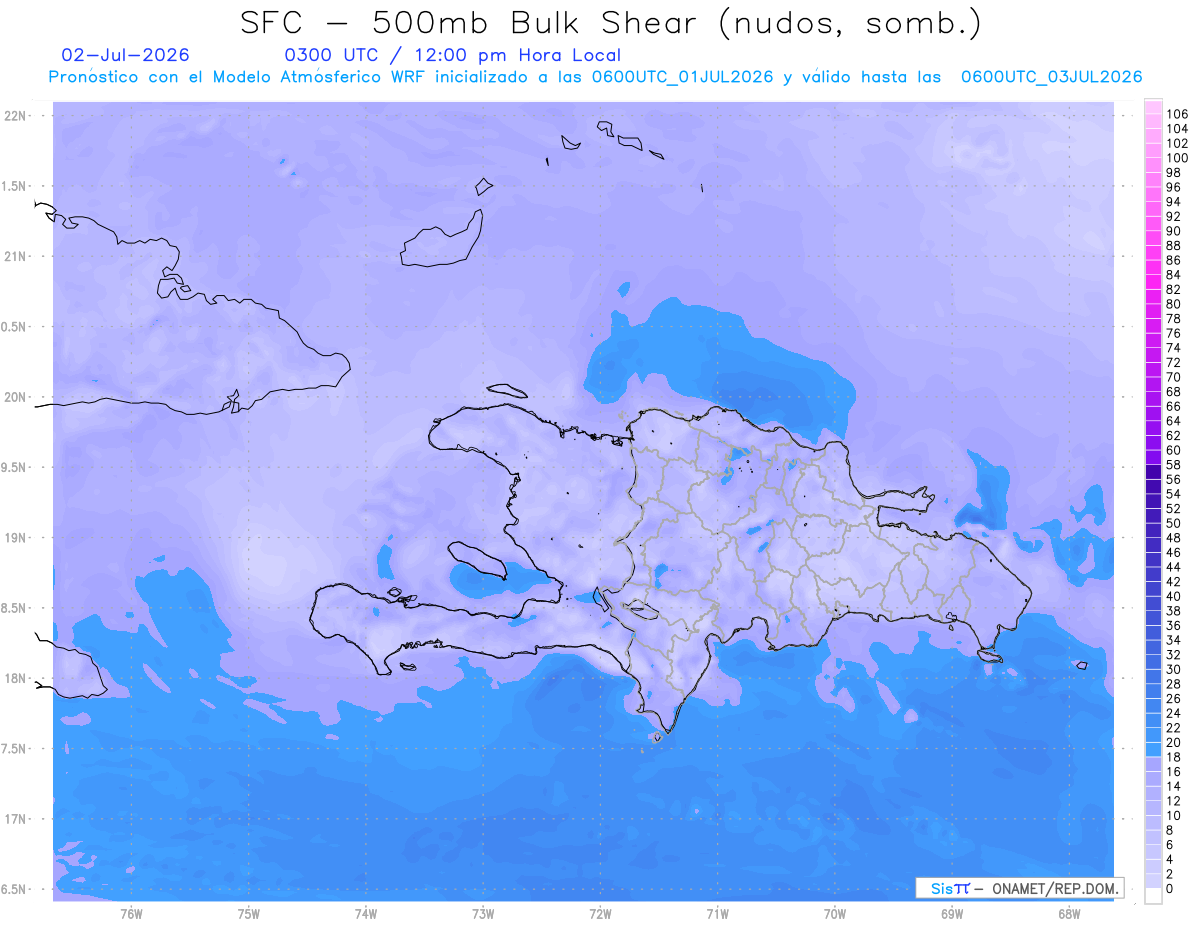The height and width of the screenshot is (927, 1200).
Task: Click the color bar value '20'
Action: (x=1174, y=742)
